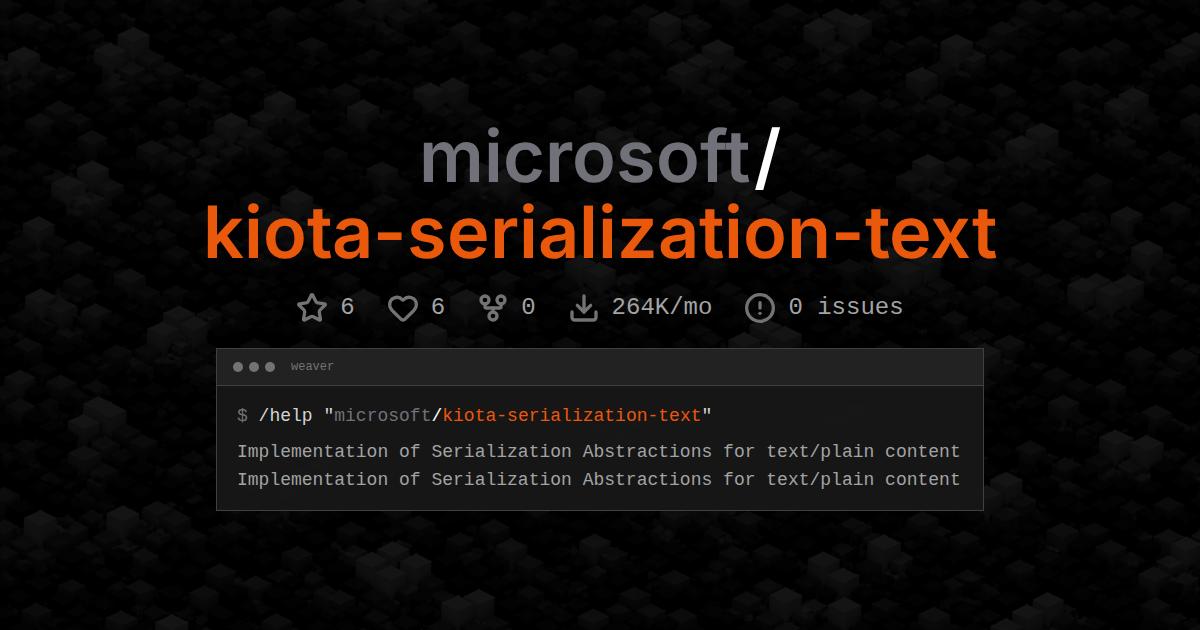Click the fork count "0"
This screenshot has width=1200, height=630.
click(x=528, y=307)
